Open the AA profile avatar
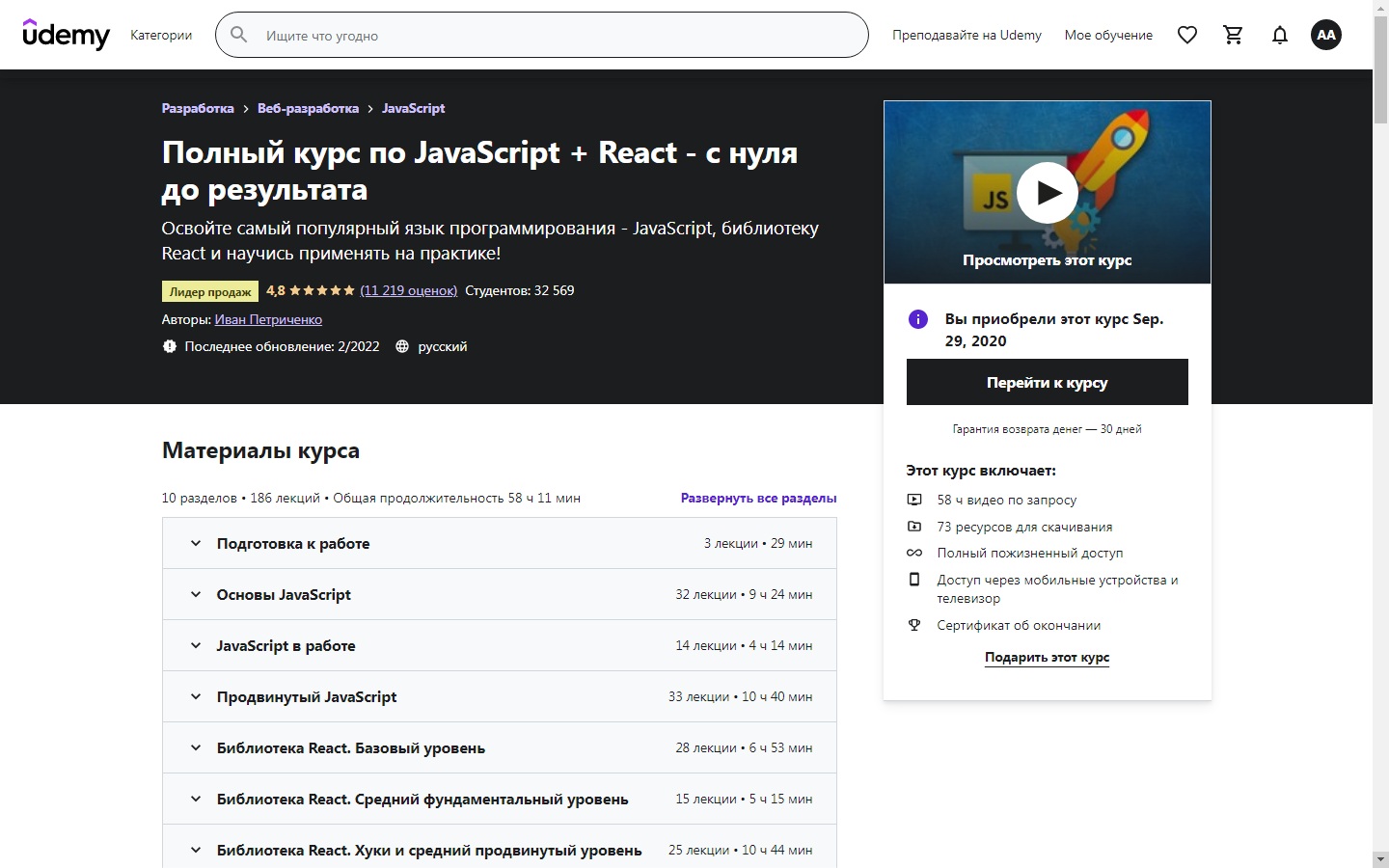 [x=1326, y=35]
